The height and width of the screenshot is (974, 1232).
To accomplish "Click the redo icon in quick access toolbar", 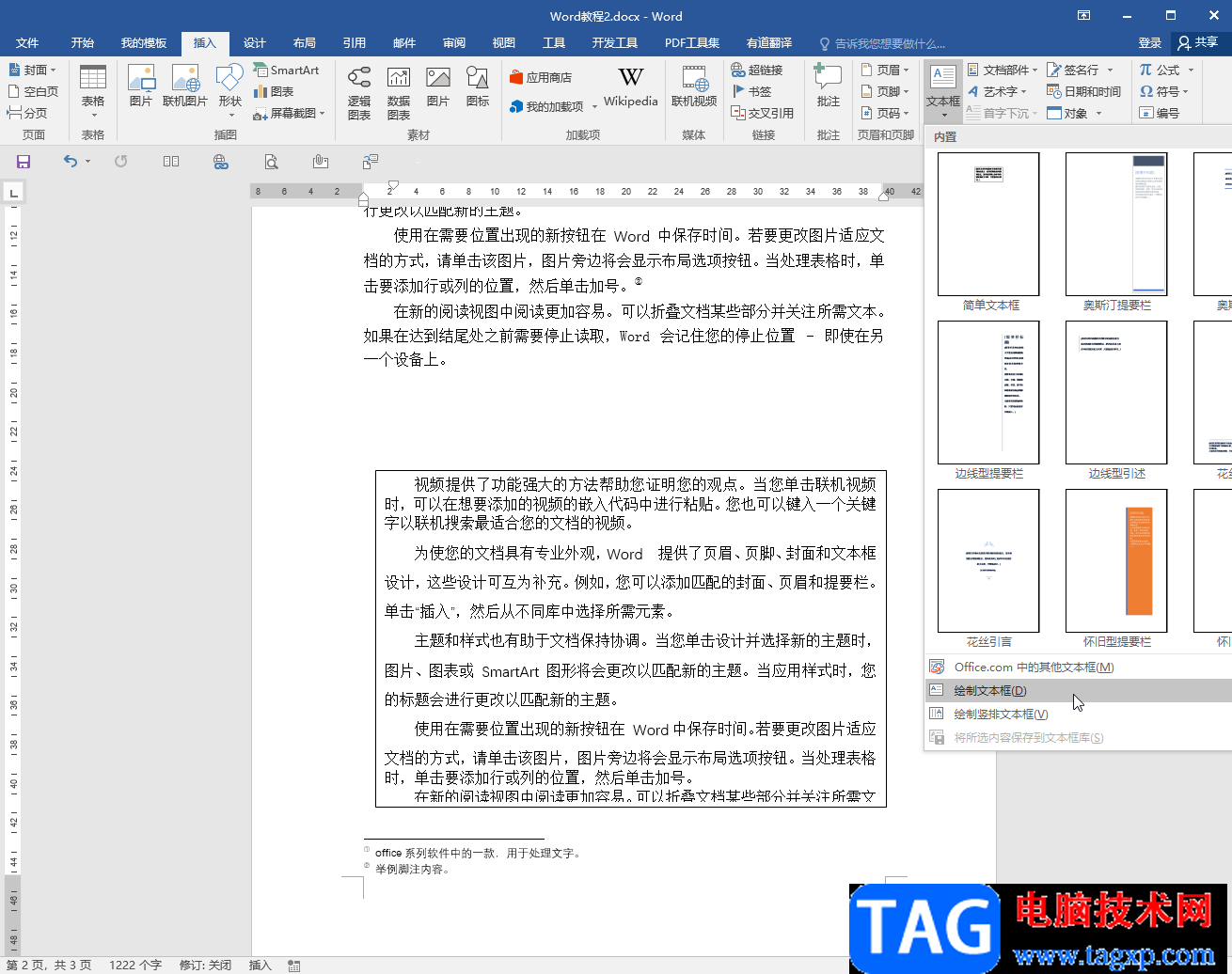I will (x=120, y=162).
